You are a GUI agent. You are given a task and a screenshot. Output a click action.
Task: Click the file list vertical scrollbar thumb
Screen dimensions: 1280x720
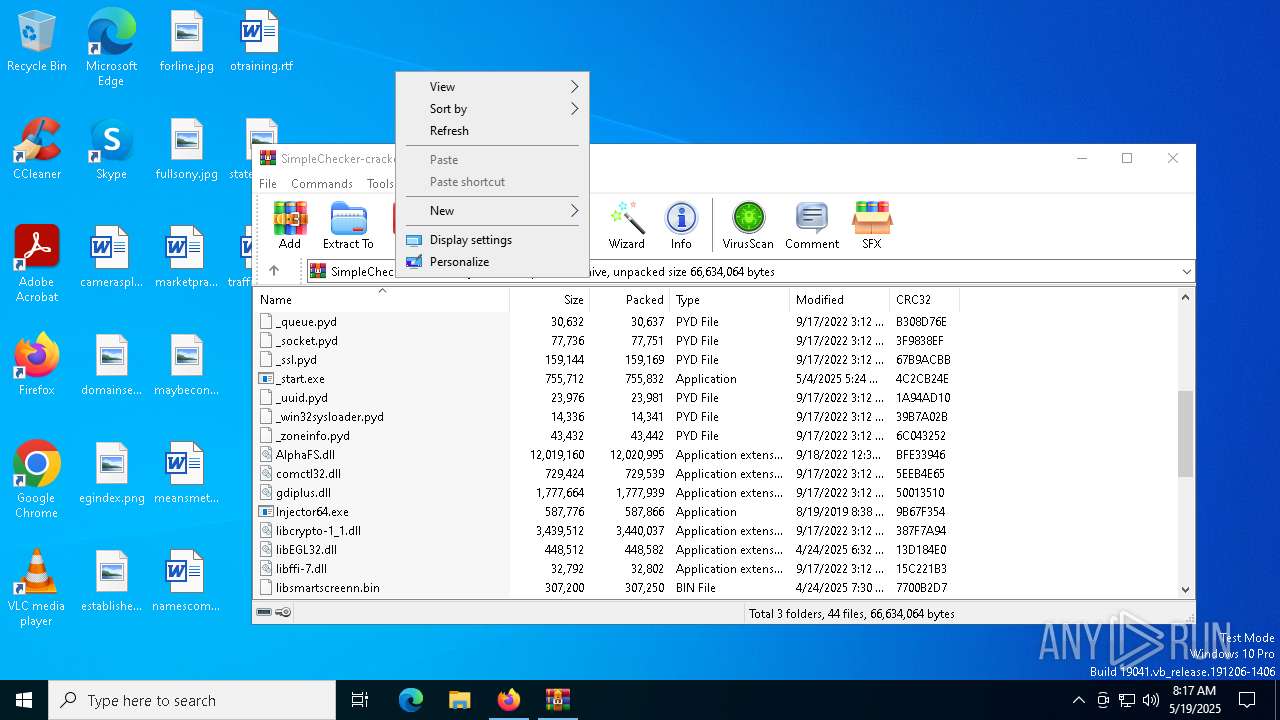[1186, 434]
